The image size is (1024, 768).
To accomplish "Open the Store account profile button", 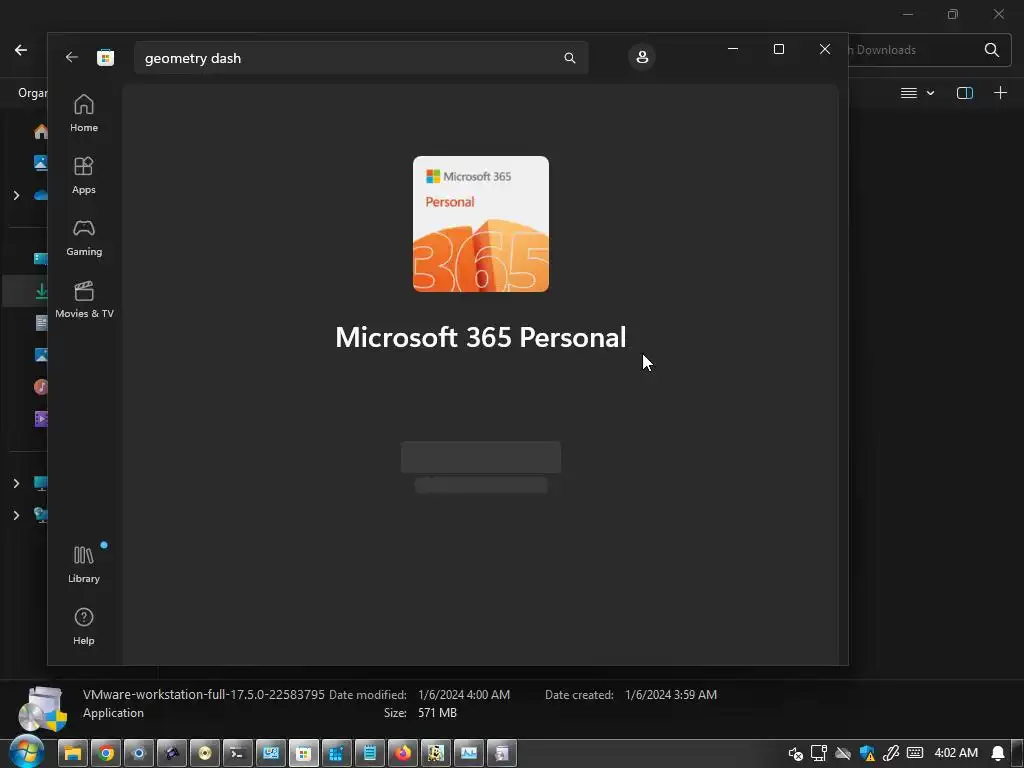I will coord(642,57).
